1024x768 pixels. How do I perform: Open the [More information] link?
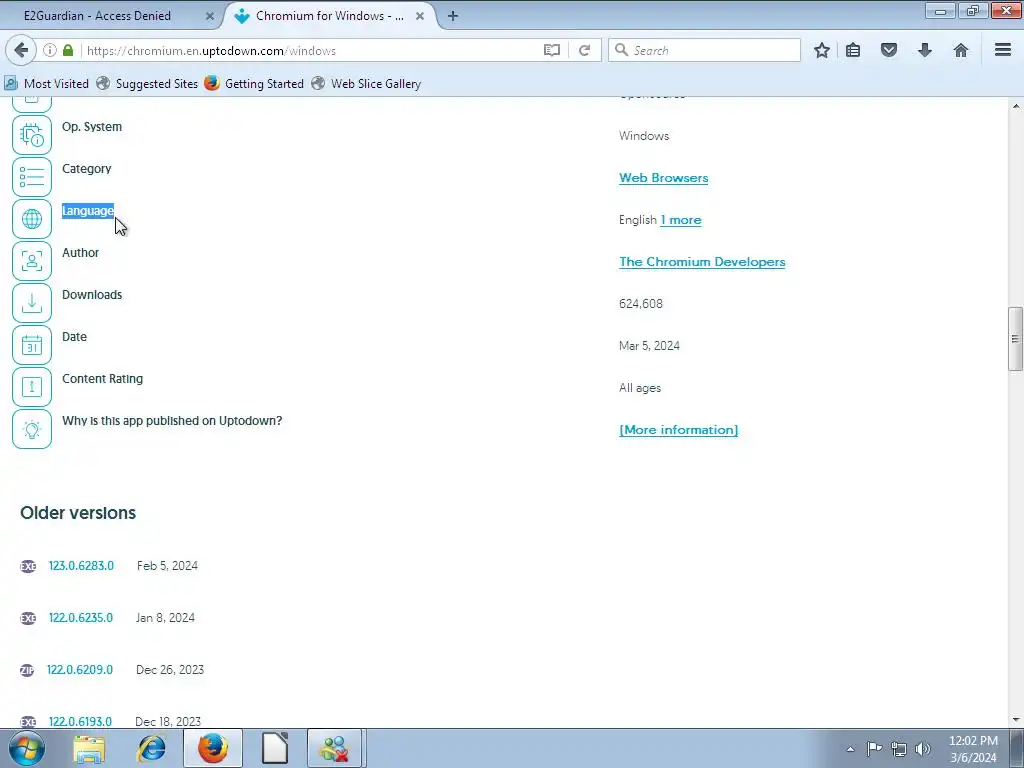point(679,430)
